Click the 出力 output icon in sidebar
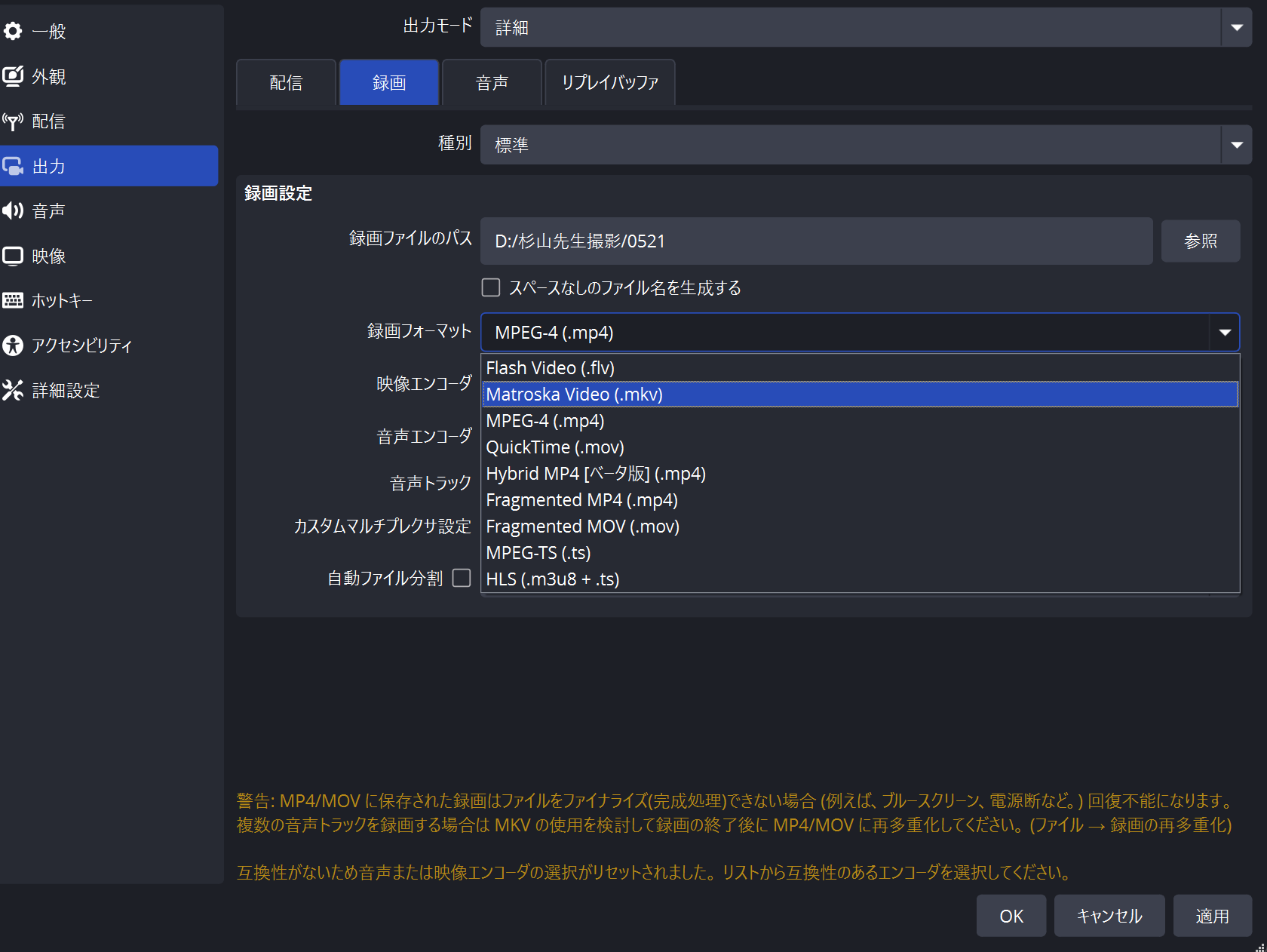 point(13,166)
